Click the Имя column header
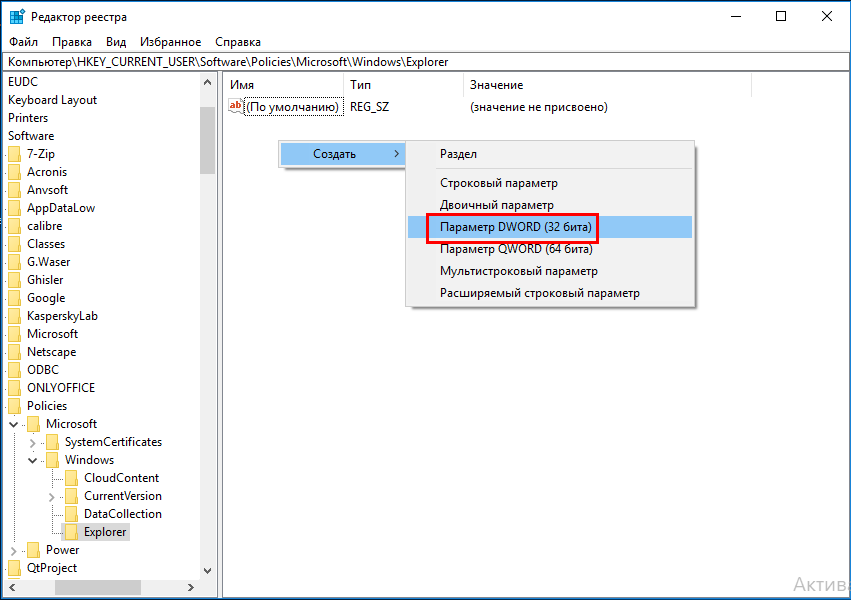Screen dimensions: 851x600 coord(284,85)
